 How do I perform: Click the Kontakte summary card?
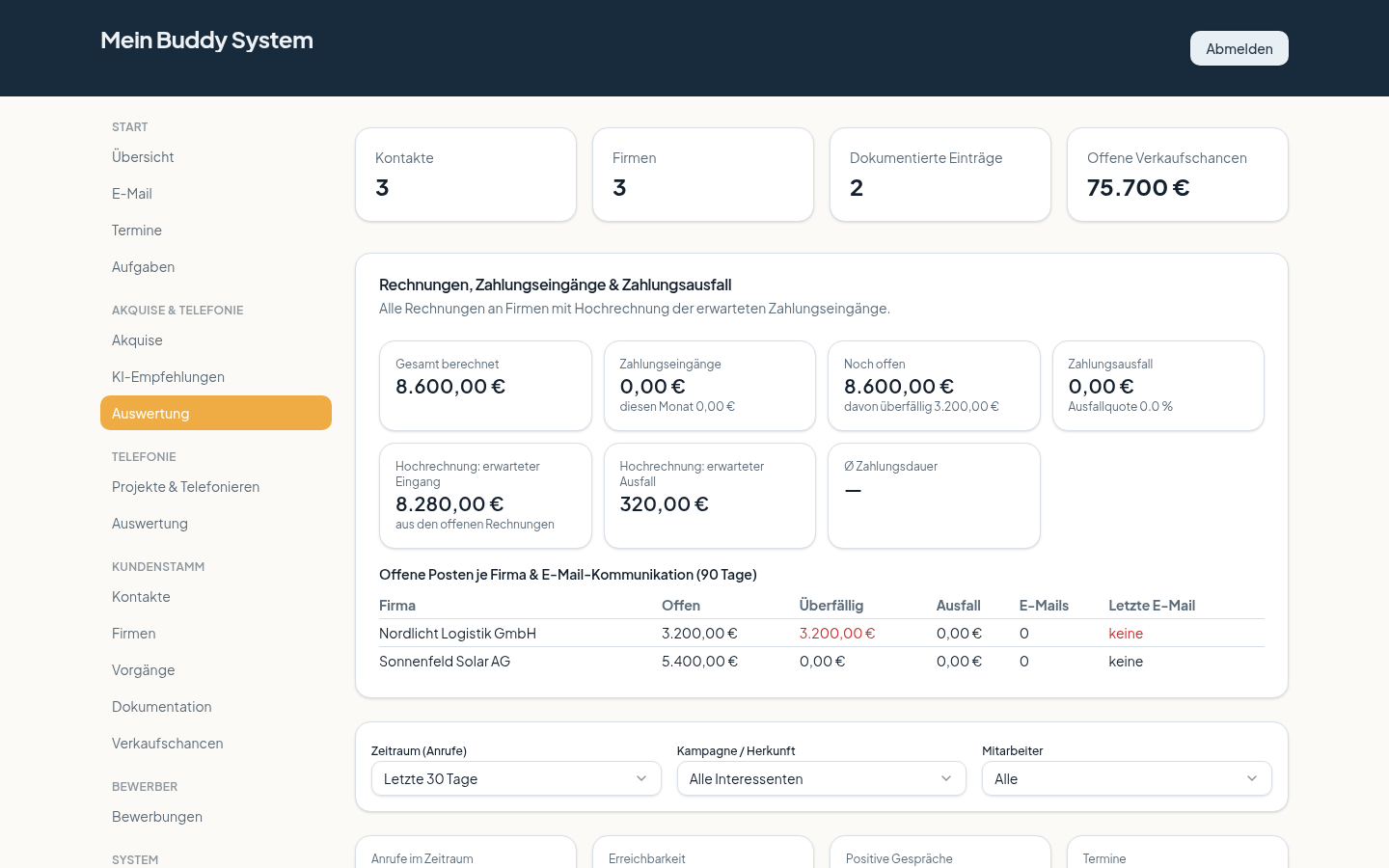(x=466, y=175)
